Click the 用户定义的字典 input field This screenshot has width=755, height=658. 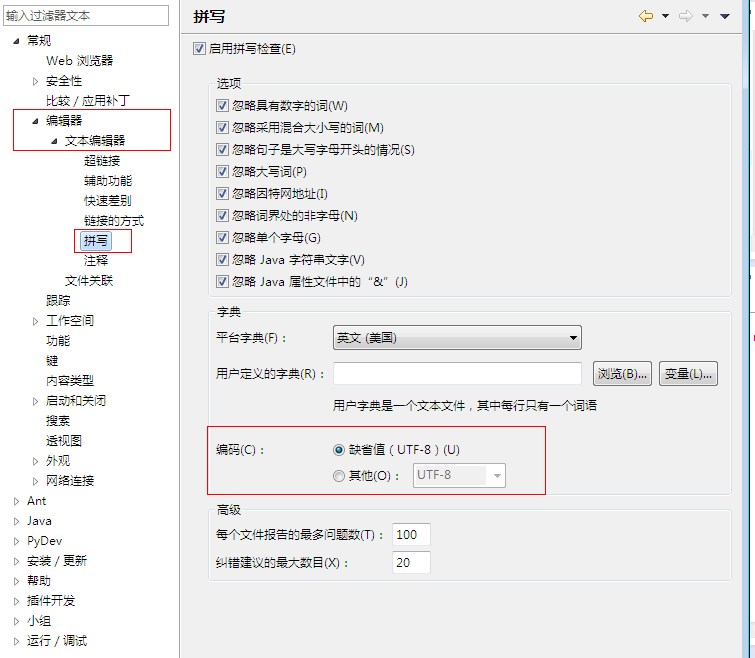click(457, 374)
